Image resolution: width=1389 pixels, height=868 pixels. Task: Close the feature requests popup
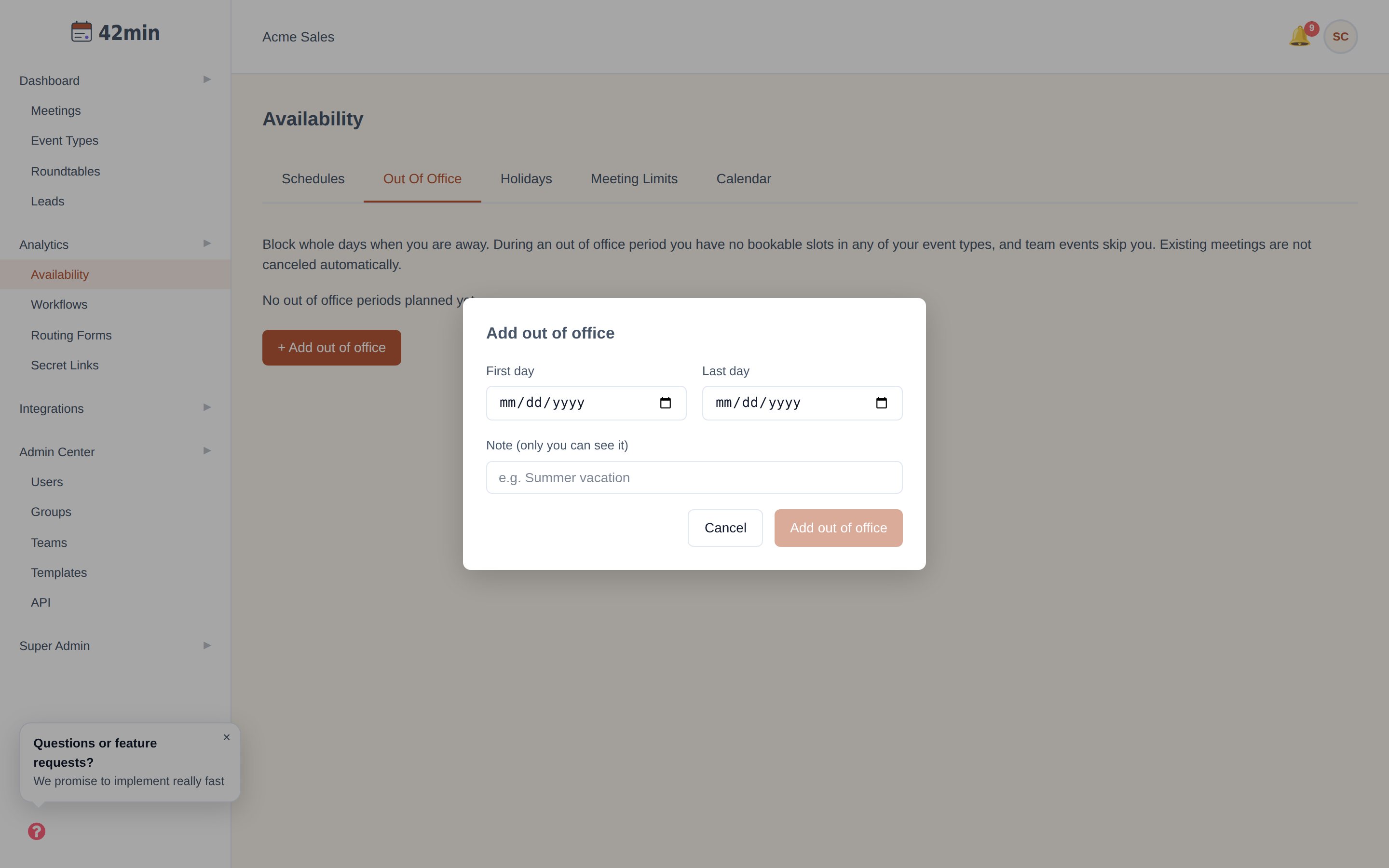(227, 737)
